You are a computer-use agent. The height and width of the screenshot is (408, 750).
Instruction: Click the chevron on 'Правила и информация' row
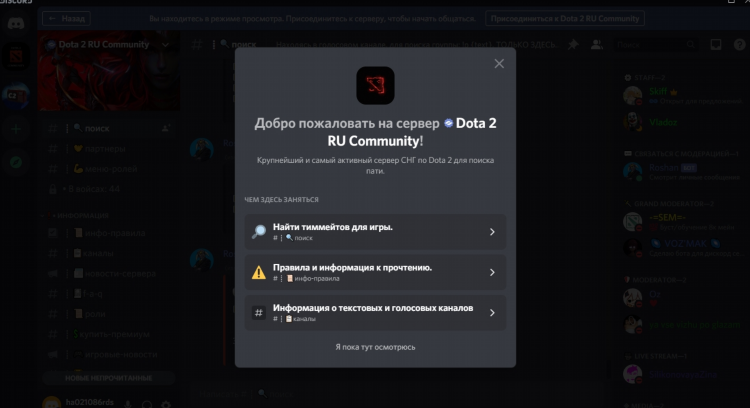492,272
